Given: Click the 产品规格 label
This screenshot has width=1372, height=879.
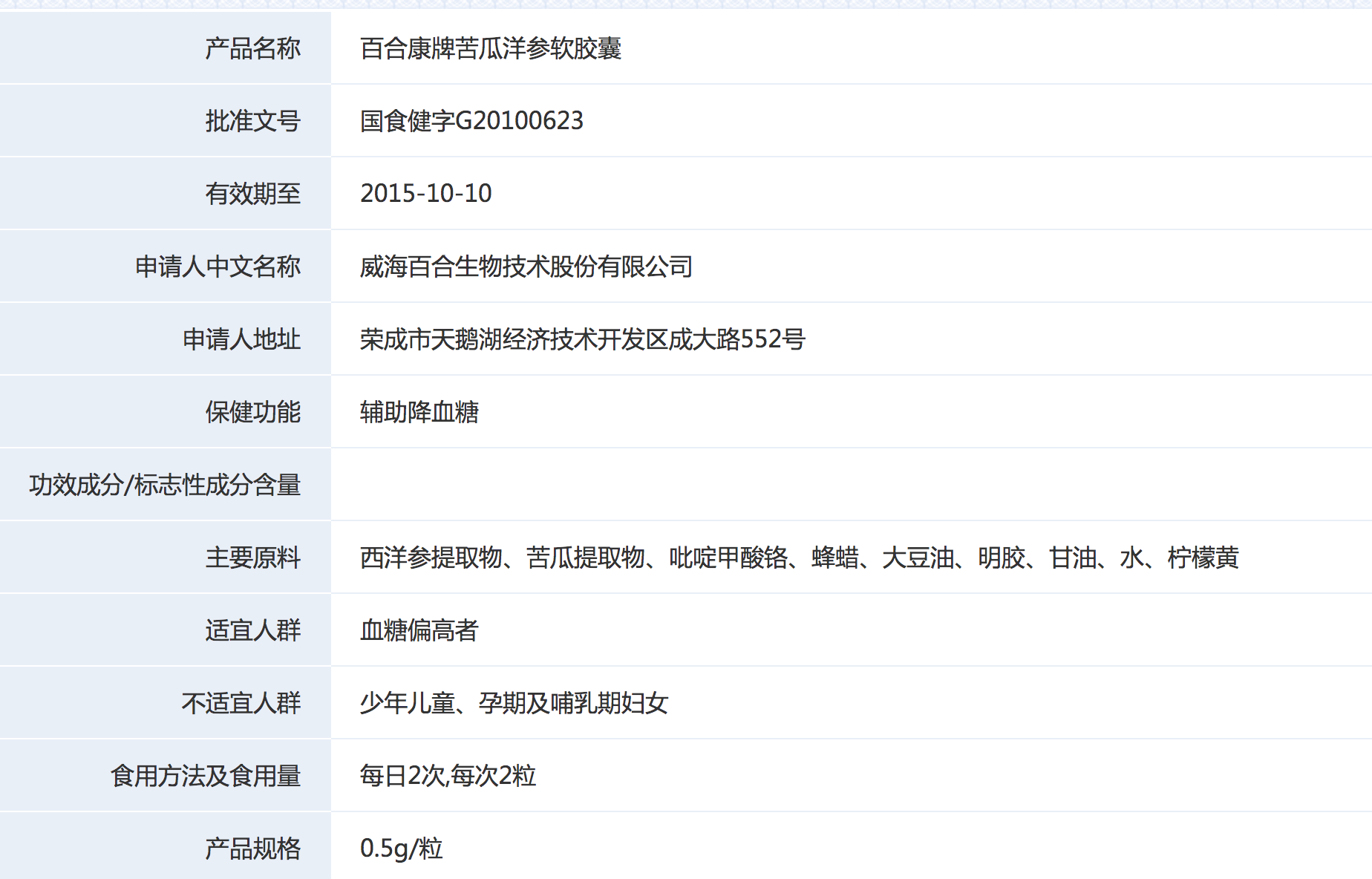Looking at the screenshot, I should pyautogui.click(x=253, y=849).
